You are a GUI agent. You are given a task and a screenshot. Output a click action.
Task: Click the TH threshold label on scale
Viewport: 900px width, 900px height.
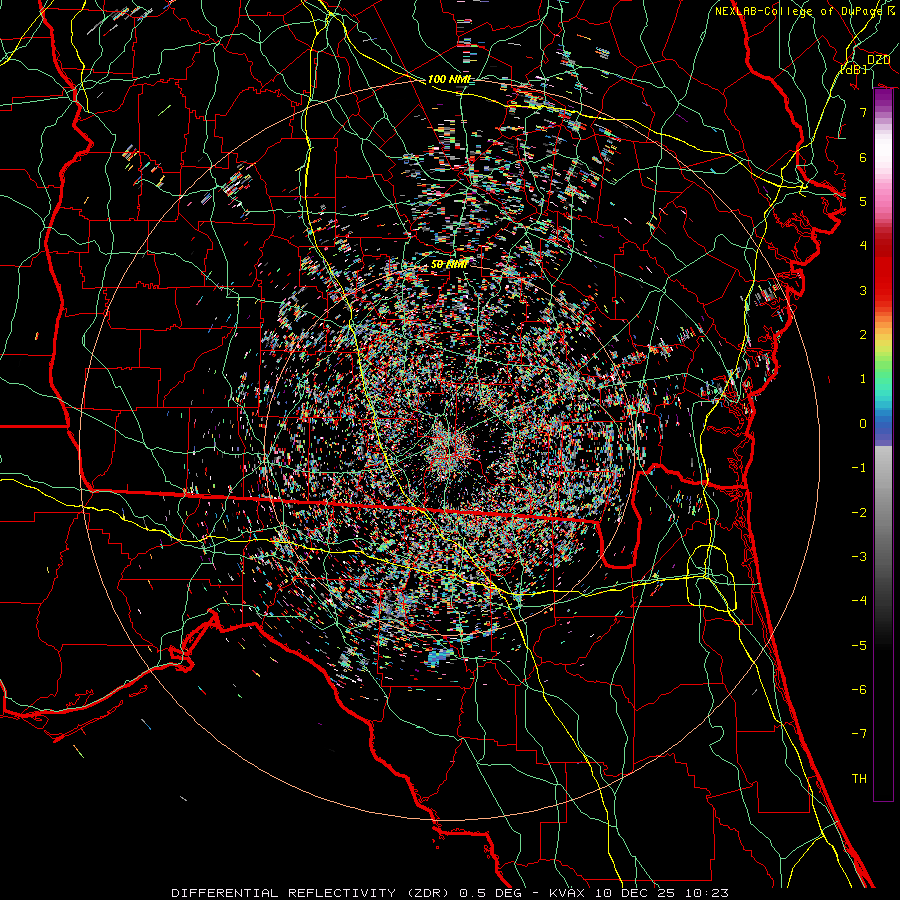pyautogui.click(x=859, y=778)
